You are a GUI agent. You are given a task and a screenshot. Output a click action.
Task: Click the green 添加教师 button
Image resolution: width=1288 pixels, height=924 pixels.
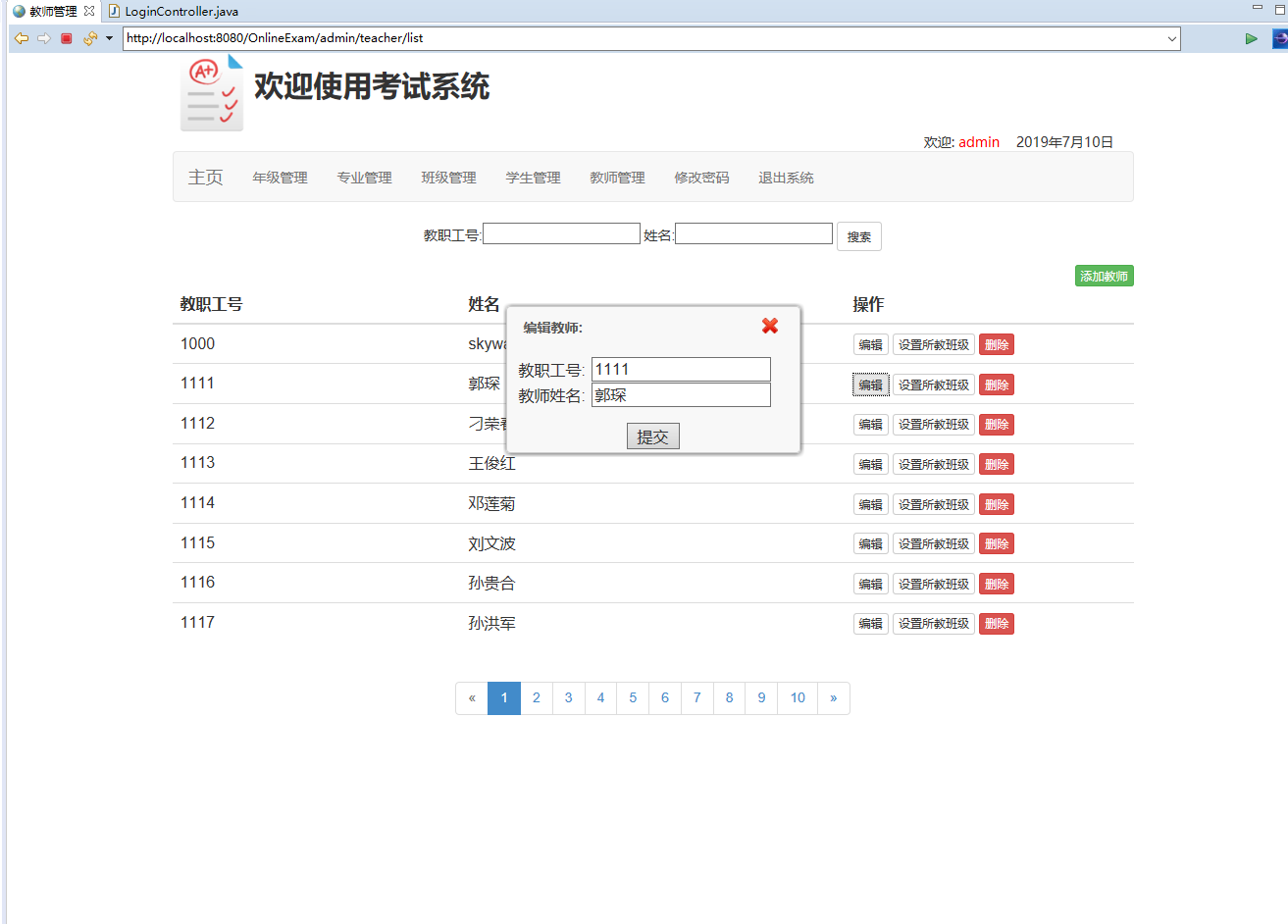tap(1104, 277)
